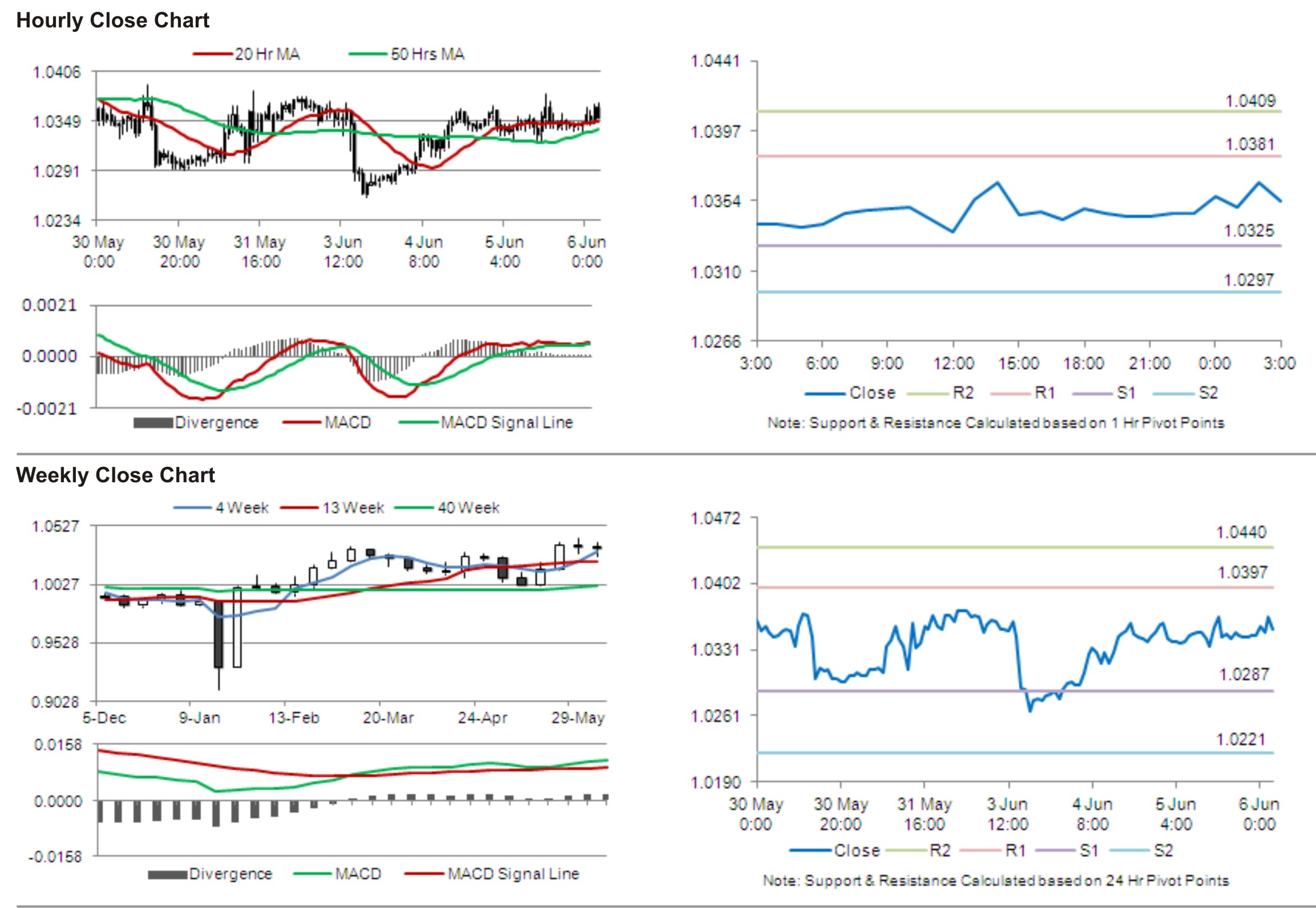Viewport: 1316px width, 908px height.
Task: Click the 9:00 time axis label
Action: (x=887, y=364)
